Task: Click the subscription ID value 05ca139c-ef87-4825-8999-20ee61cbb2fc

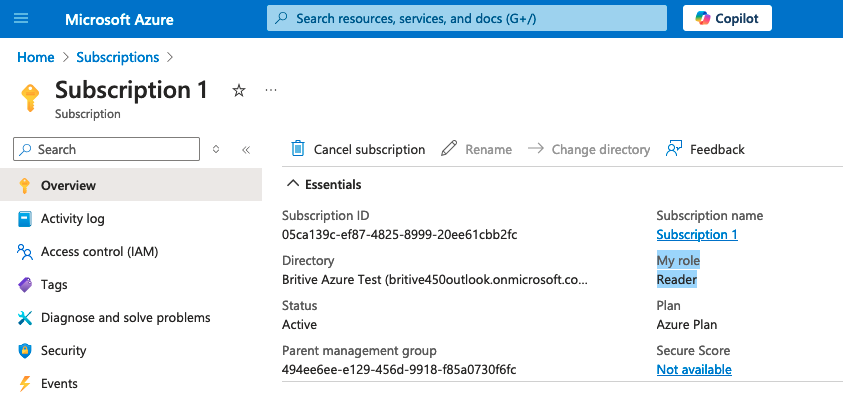Action: click(x=399, y=234)
